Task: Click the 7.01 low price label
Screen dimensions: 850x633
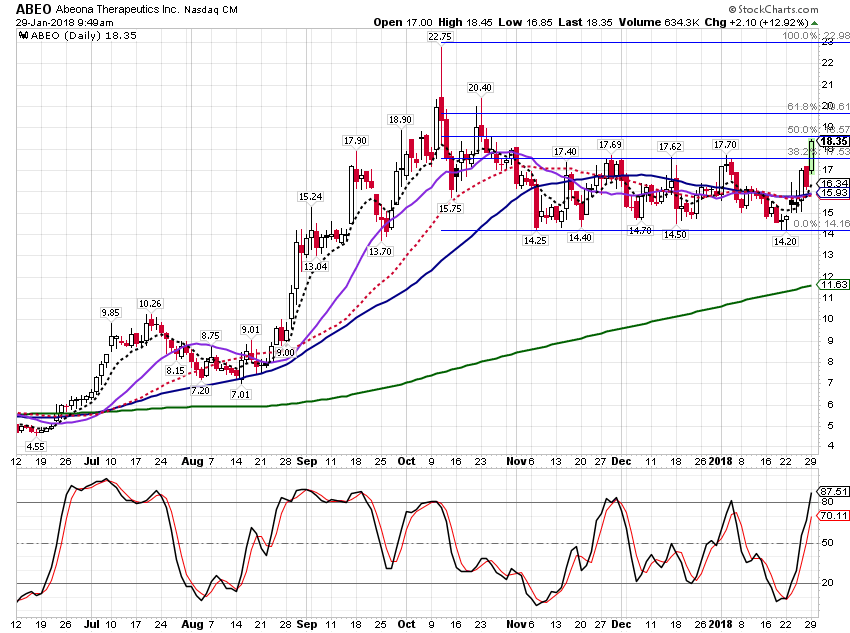Action: point(241,394)
